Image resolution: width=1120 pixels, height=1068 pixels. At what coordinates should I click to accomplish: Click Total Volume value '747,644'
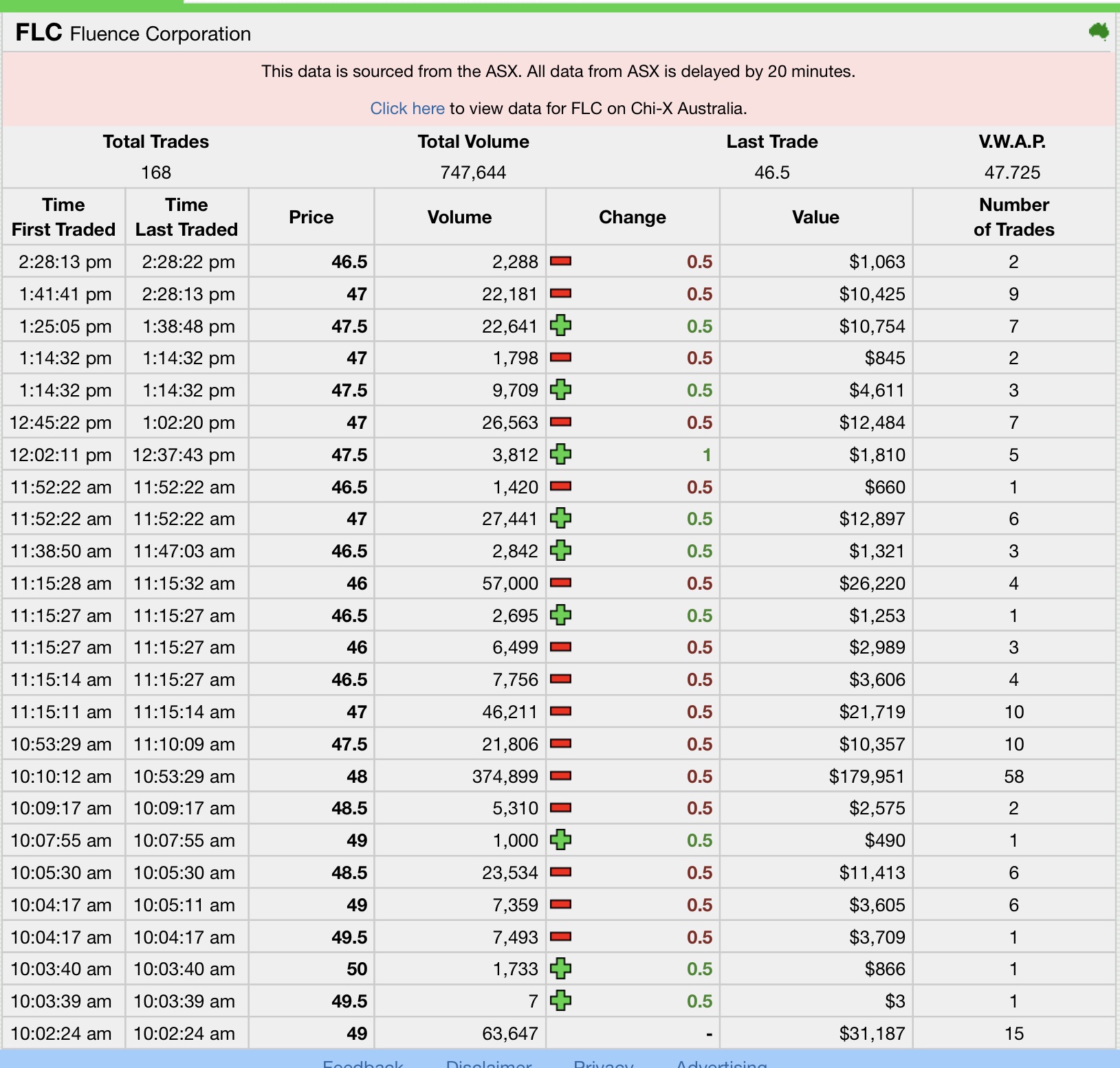click(x=473, y=173)
